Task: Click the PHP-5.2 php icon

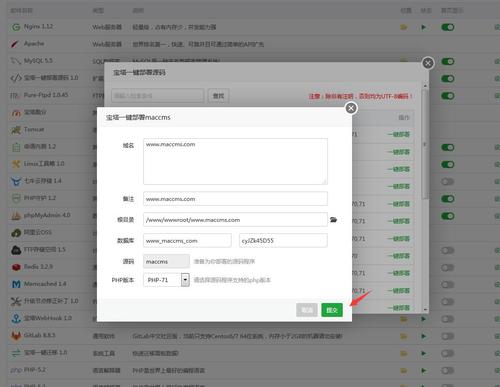Action: (x=16, y=370)
